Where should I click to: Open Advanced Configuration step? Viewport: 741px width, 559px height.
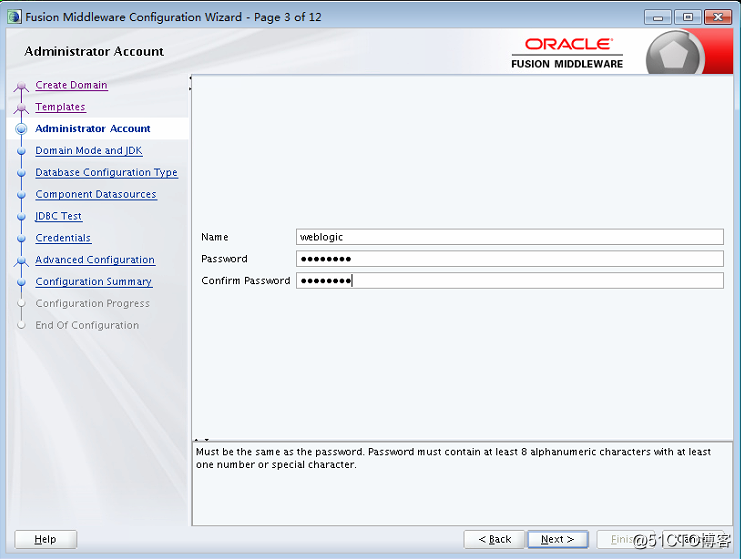click(x=95, y=259)
